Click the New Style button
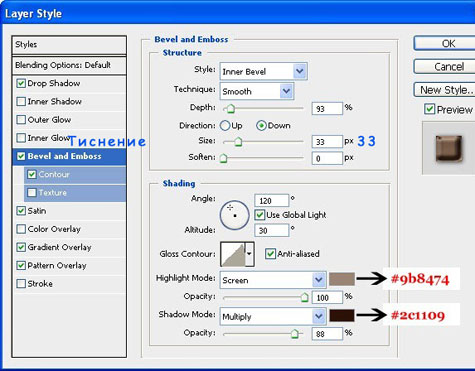This screenshot has height=371, width=475. tap(445, 90)
